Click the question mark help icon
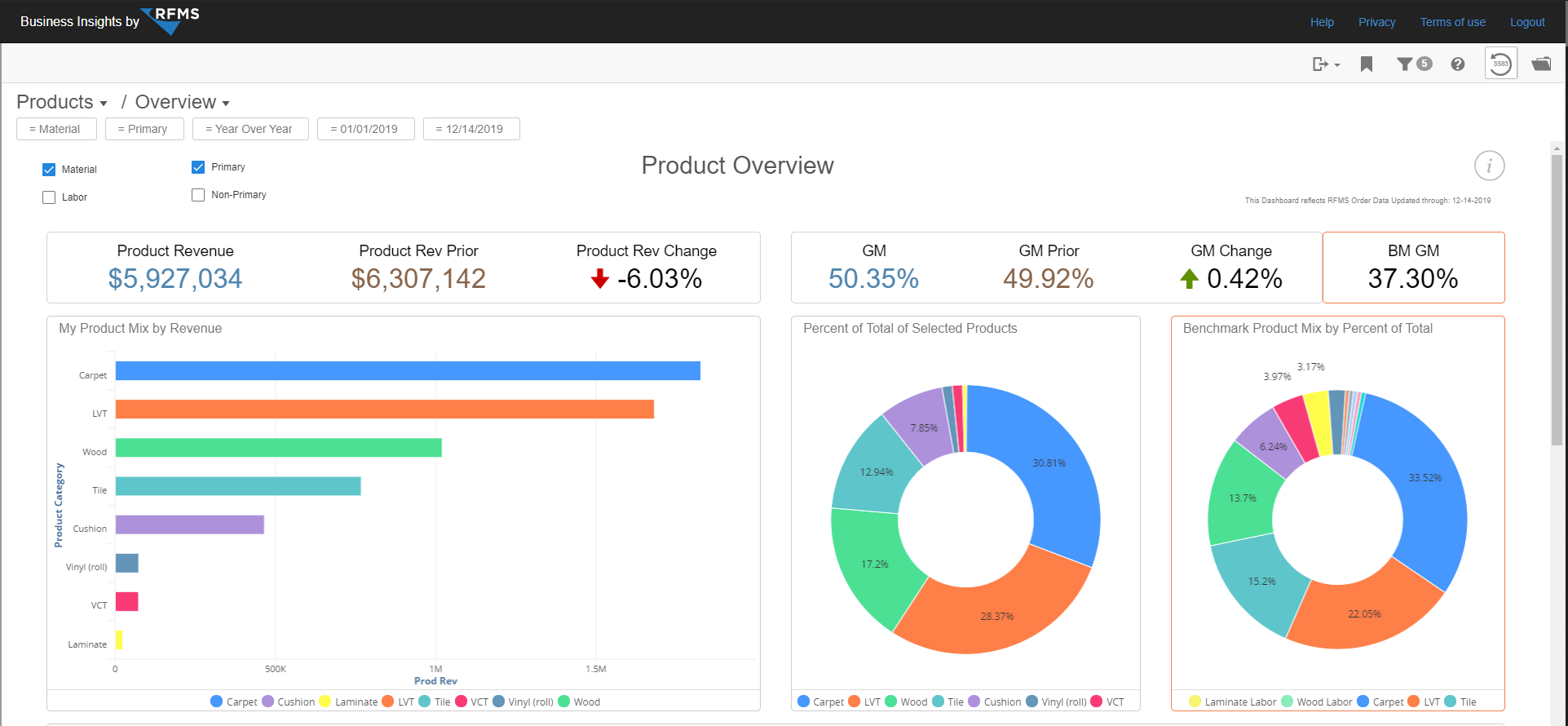Viewport: 1568px width, 726px height. click(1458, 64)
